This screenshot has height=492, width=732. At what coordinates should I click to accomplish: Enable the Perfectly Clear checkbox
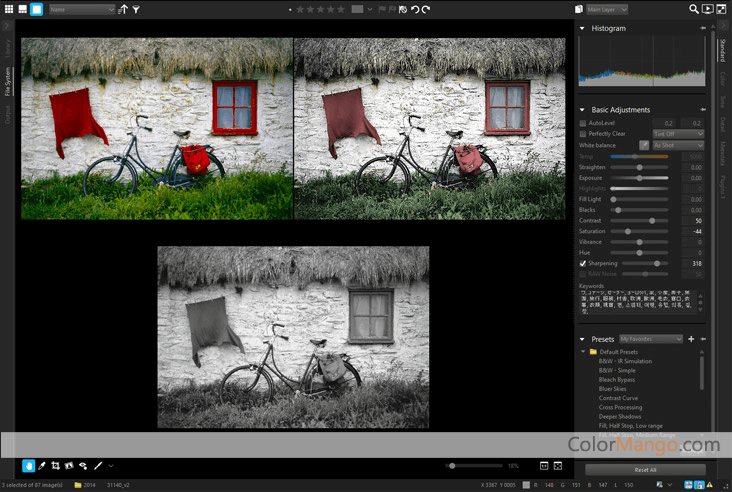[x=583, y=134]
